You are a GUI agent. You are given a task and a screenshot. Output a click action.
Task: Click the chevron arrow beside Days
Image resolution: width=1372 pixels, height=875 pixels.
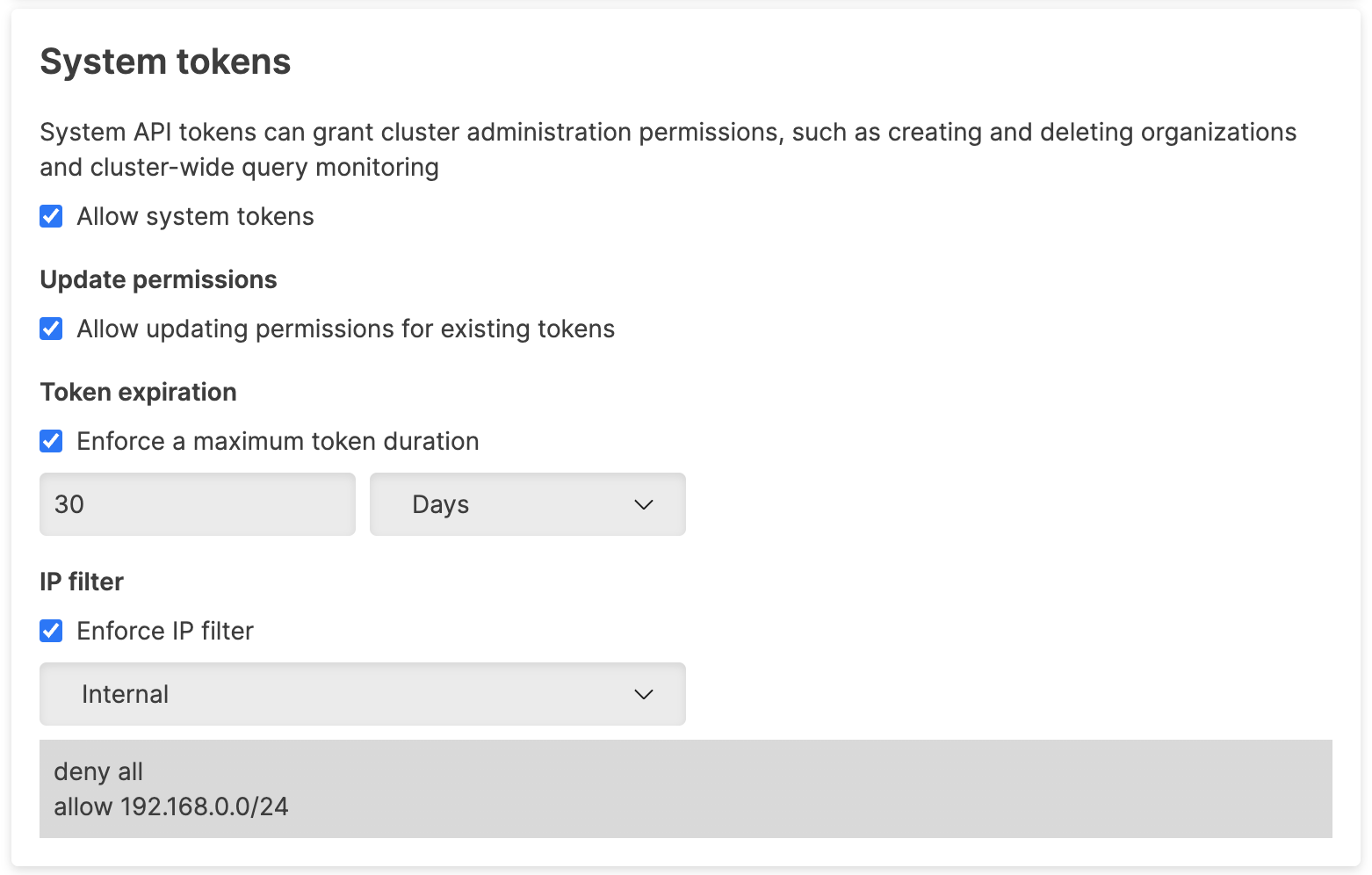(644, 504)
